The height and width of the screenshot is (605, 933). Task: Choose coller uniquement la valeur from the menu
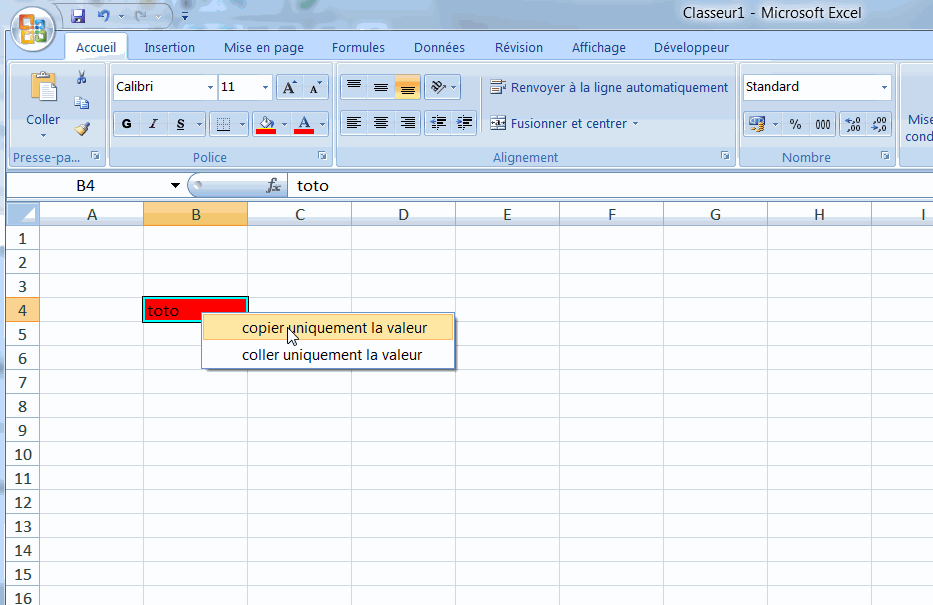coord(332,355)
